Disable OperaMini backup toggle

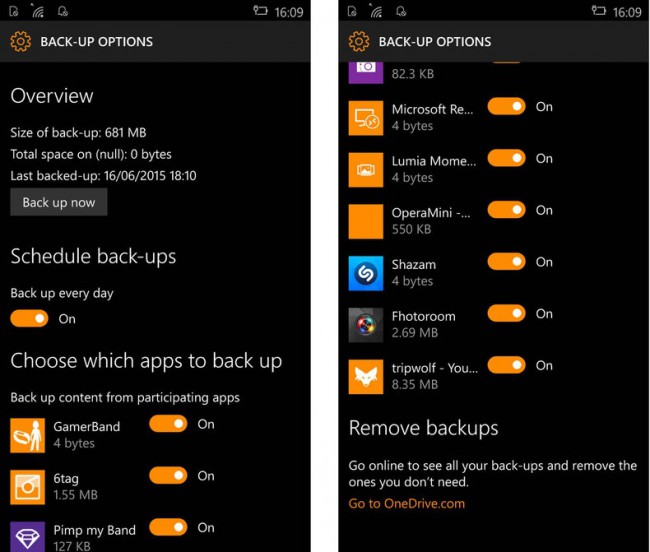click(x=507, y=210)
